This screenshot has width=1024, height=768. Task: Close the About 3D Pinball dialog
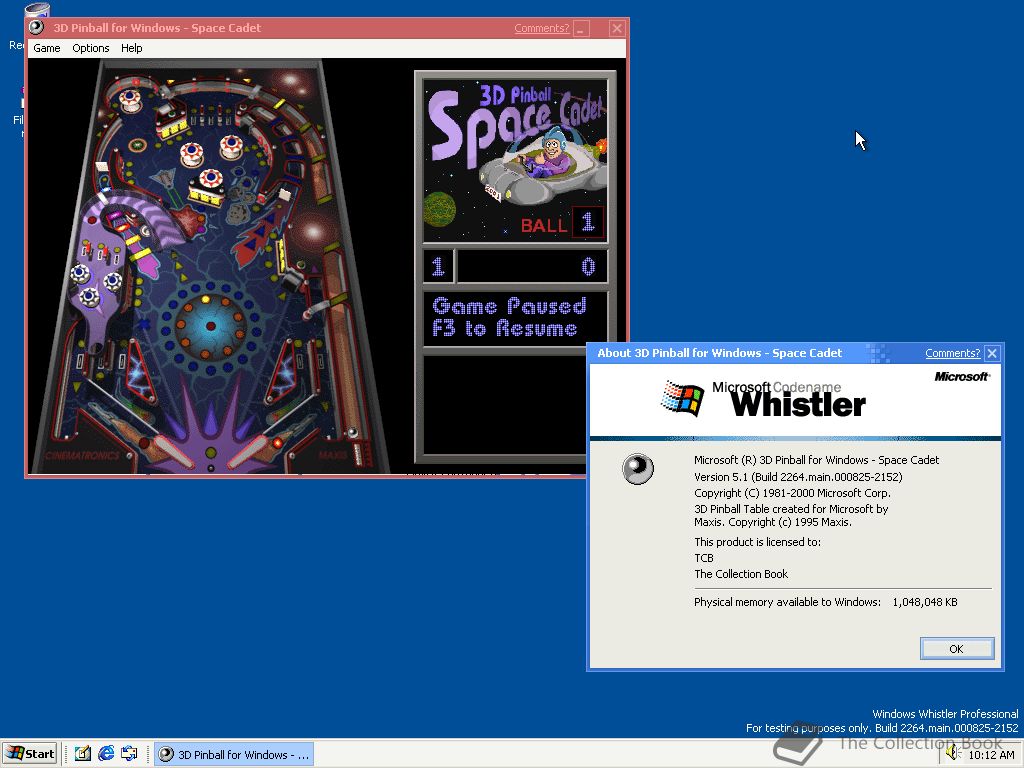[x=992, y=353]
